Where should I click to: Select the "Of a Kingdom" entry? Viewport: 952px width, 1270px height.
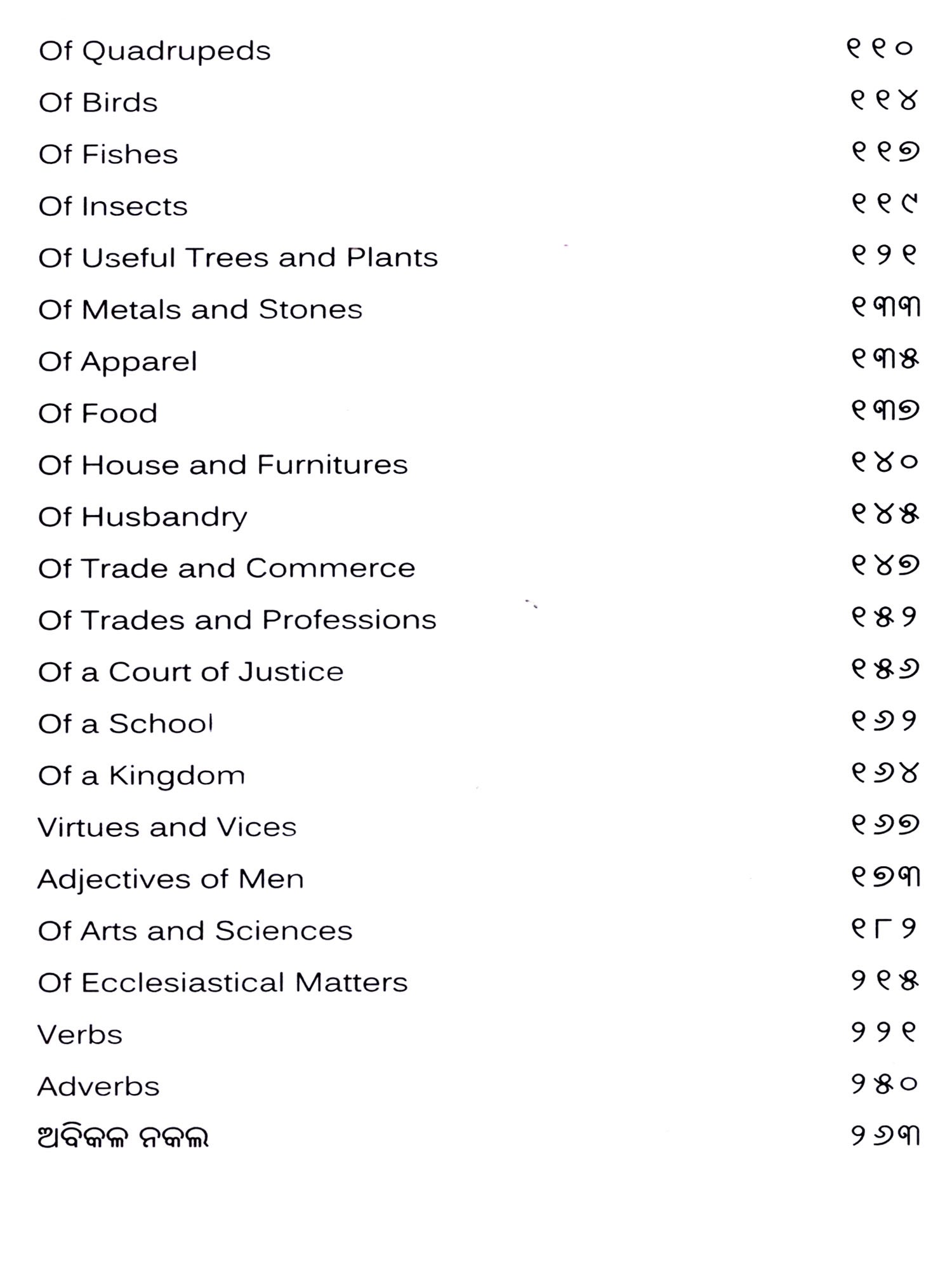pos(141,775)
